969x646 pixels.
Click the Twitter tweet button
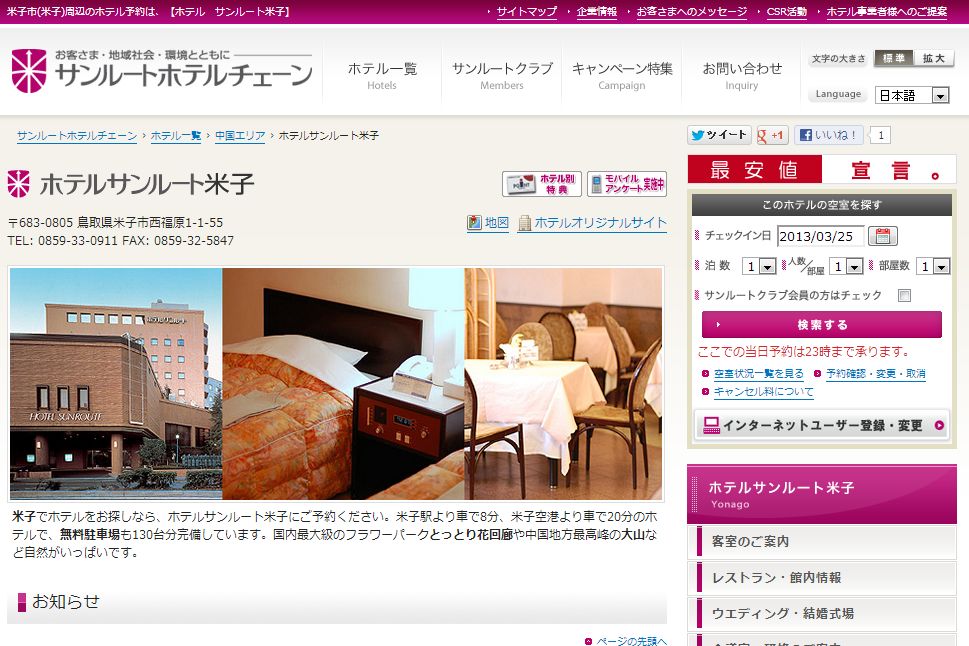click(x=719, y=135)
